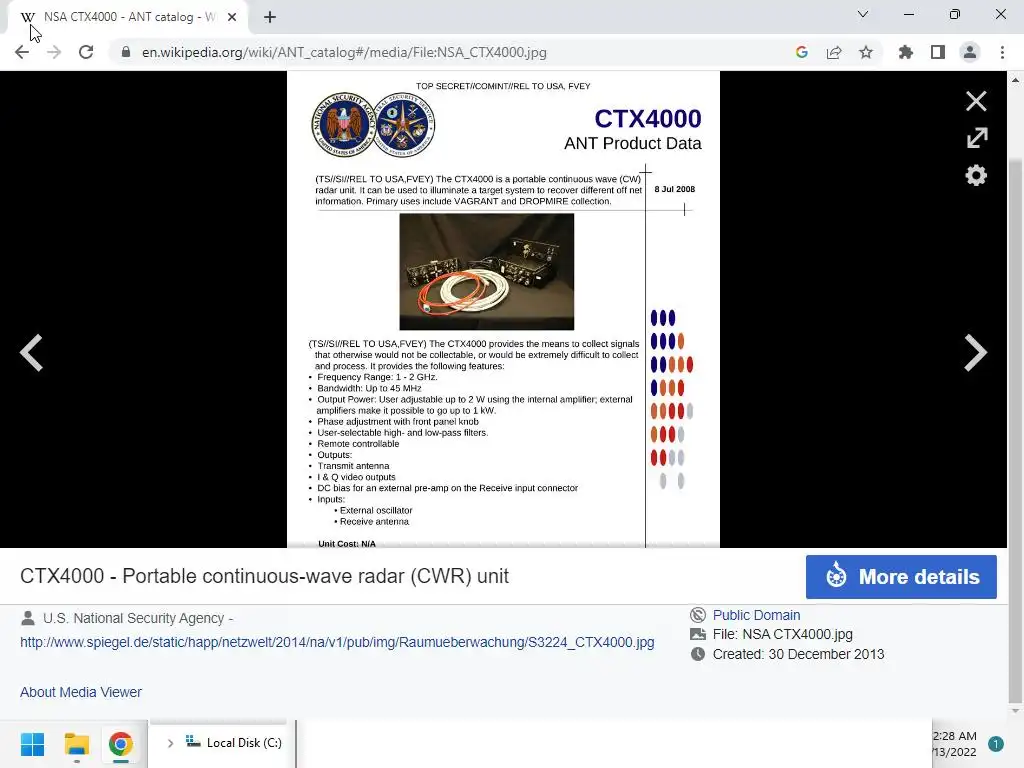Select the NSA CTX4000 - ANT catalog tab
The width and height of the screenshot is (1024, 768).
pos(127,17)
